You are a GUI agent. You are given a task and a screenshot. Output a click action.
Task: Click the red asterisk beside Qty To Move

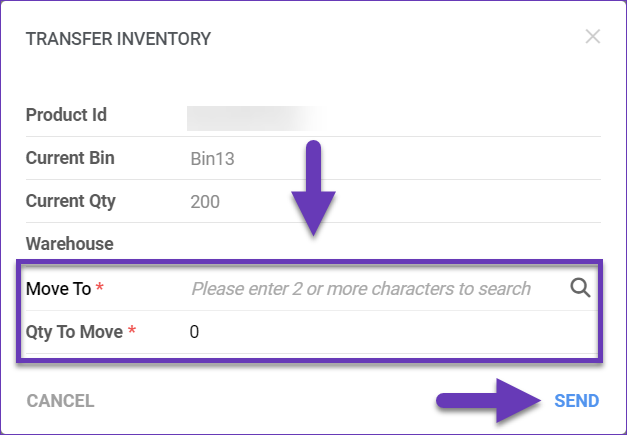coord(133,331)
